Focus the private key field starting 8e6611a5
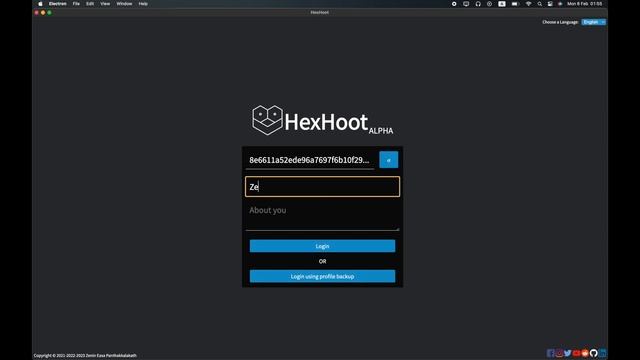 point(310,160)
